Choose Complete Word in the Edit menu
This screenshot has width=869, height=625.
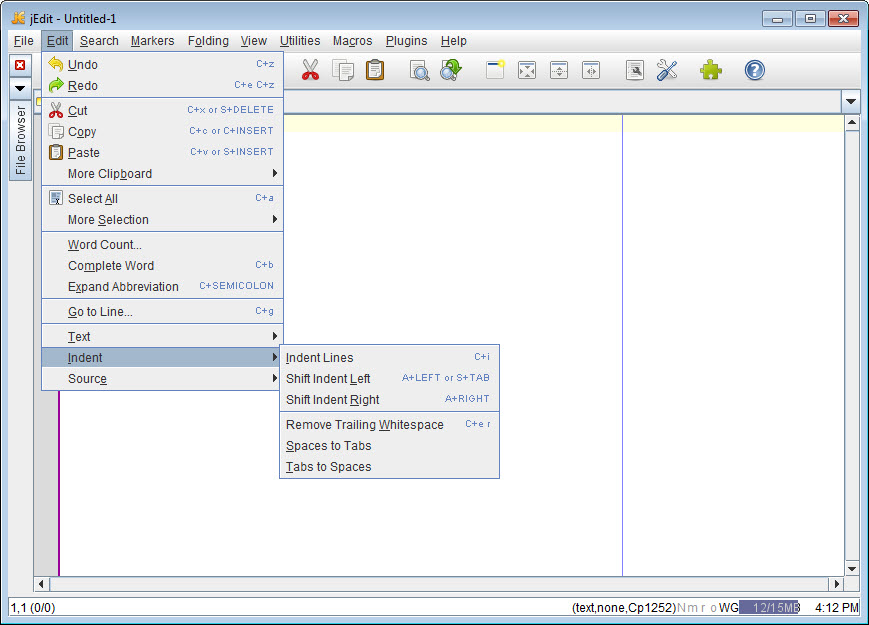pyautogui.click(x=162, y=266)
